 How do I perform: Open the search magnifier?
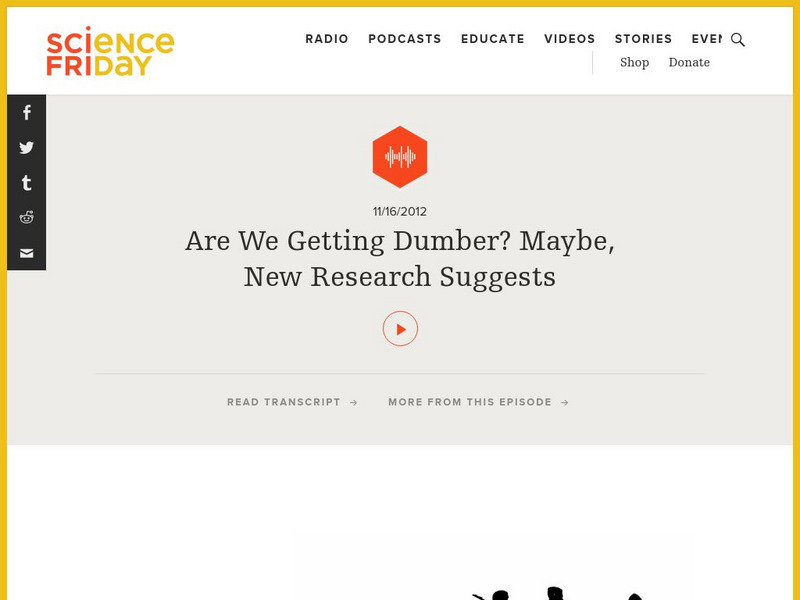(738, 40)
